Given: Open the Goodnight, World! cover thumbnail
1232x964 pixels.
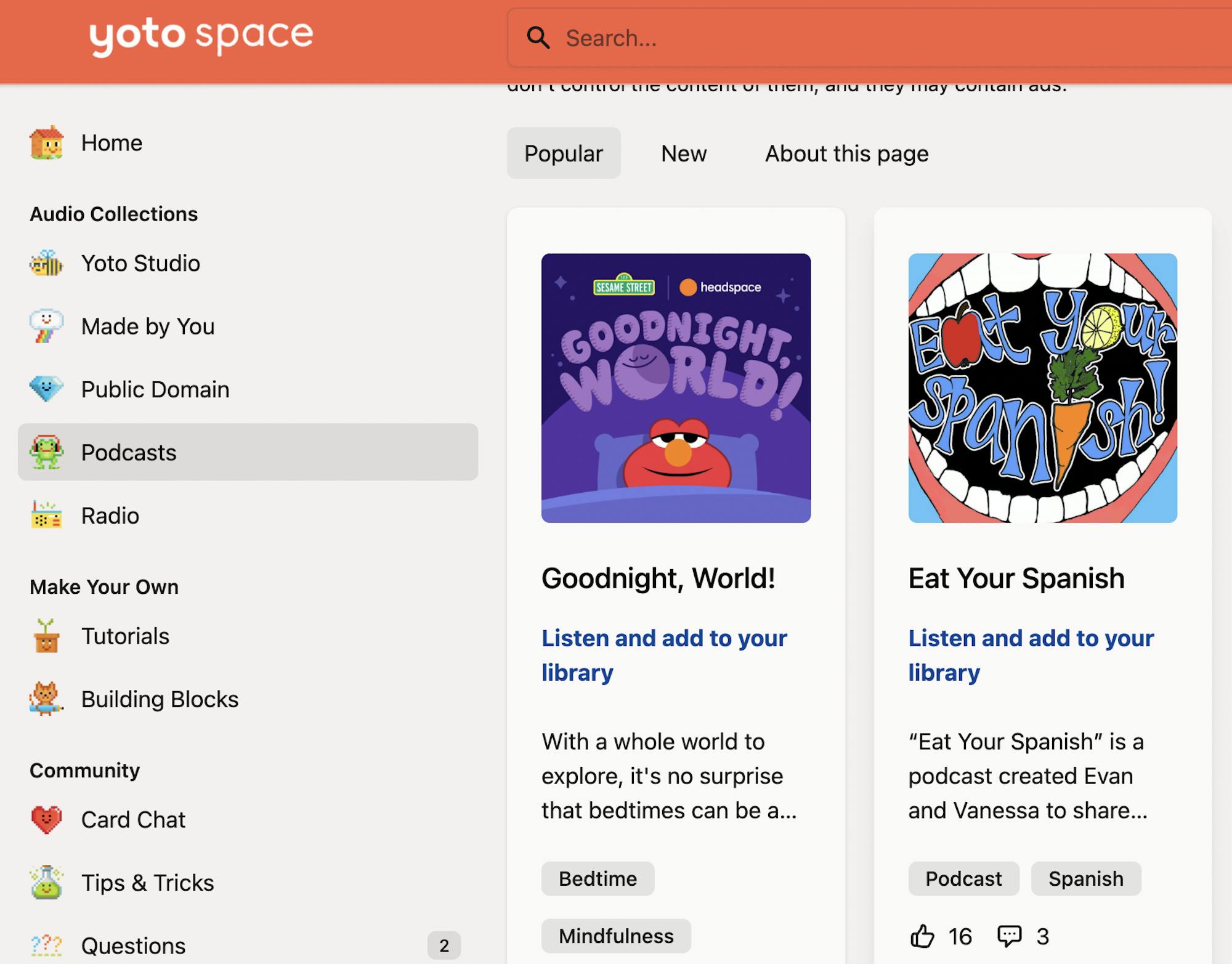Looking at the screenshot, I should click(x=676, y=388).
